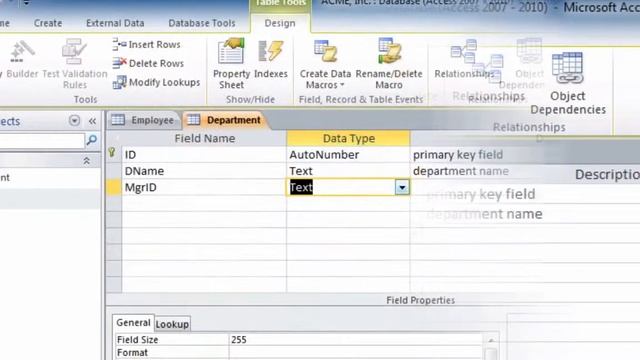Select the Design ribbon tab
Viewport: 640px width, 360px height.
pyautogui.click(x=280, y=23)
